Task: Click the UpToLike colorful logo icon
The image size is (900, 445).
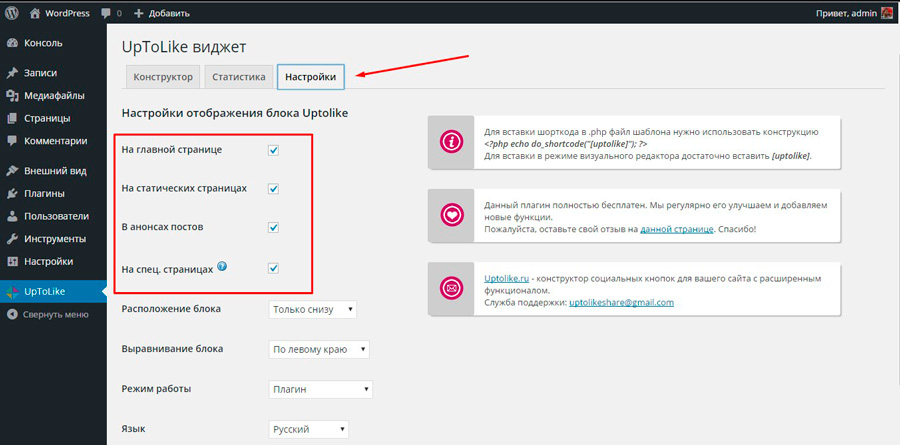Action: pos(13,292)
